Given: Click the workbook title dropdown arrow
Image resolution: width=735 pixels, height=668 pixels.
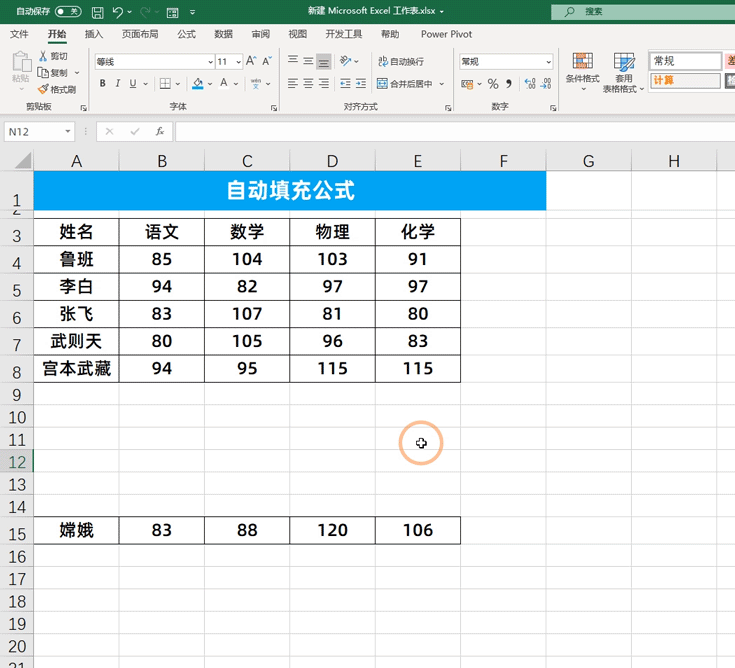Looking at the screenshot, I should [x=442, y=12].
